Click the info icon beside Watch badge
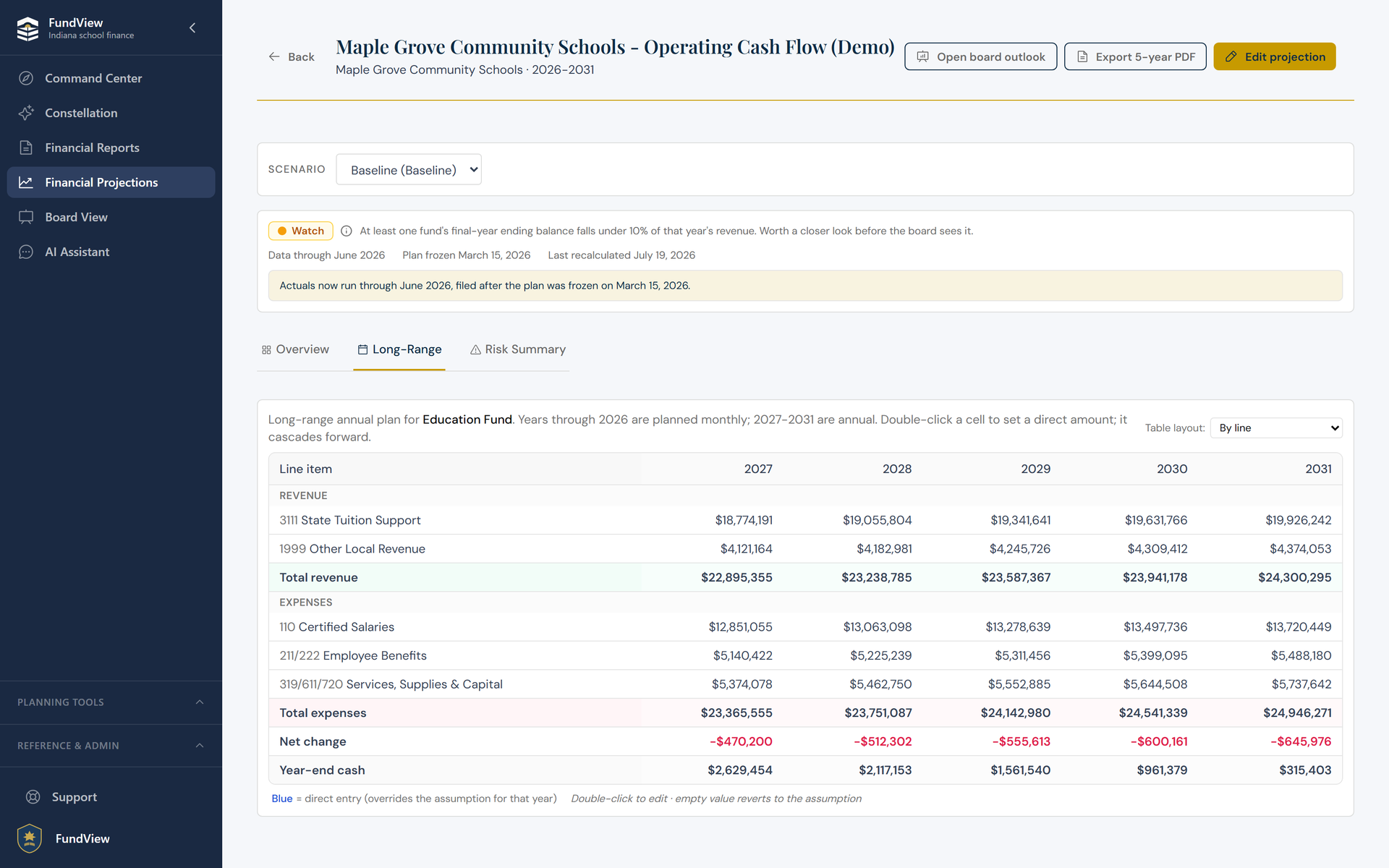Image resolution: width=1389 pixels, height=868 pixels. pos(347,231)
